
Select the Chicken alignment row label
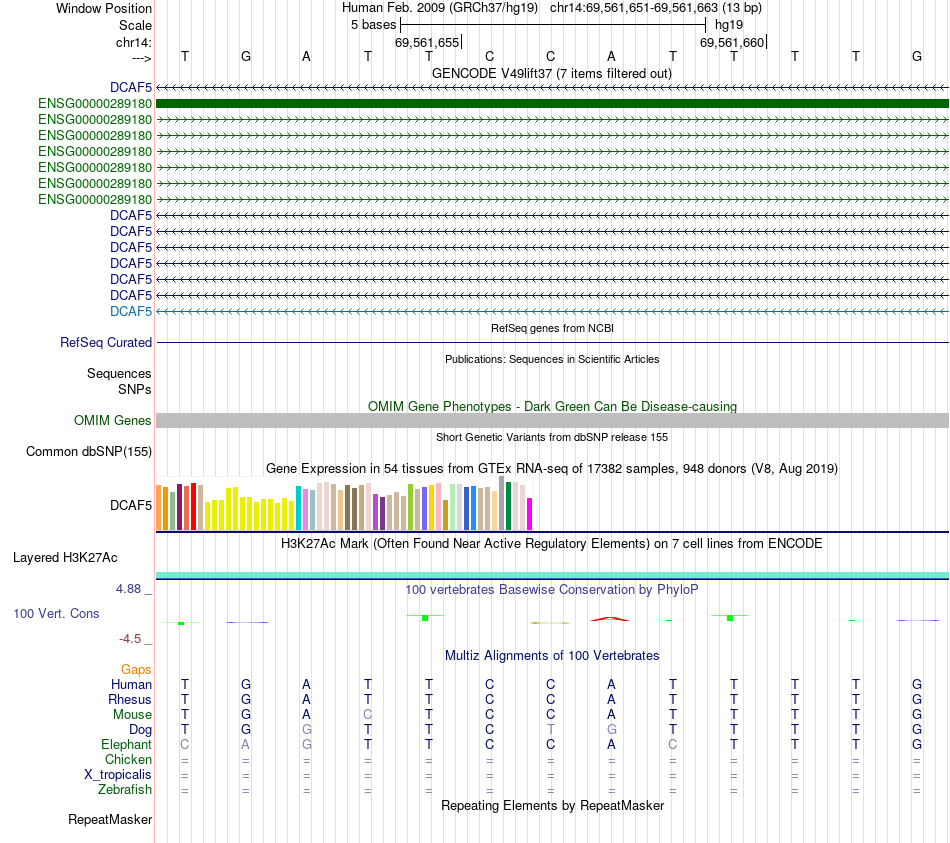[x=128, y=759]
